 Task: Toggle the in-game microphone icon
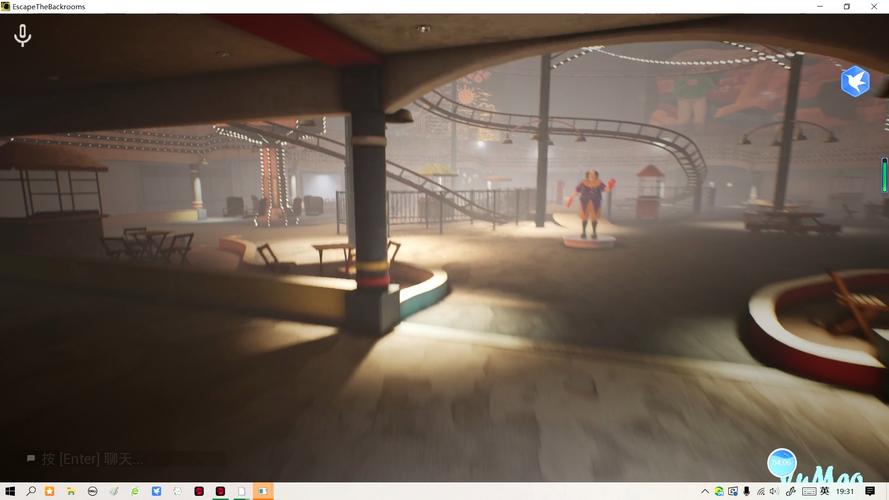coord(23,35)
